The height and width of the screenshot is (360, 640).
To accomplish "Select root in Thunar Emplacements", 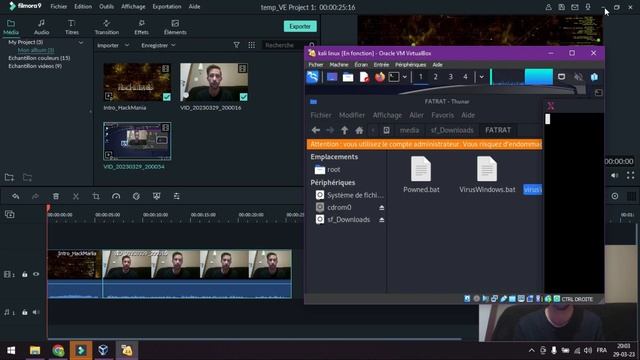I will point(328,169).
